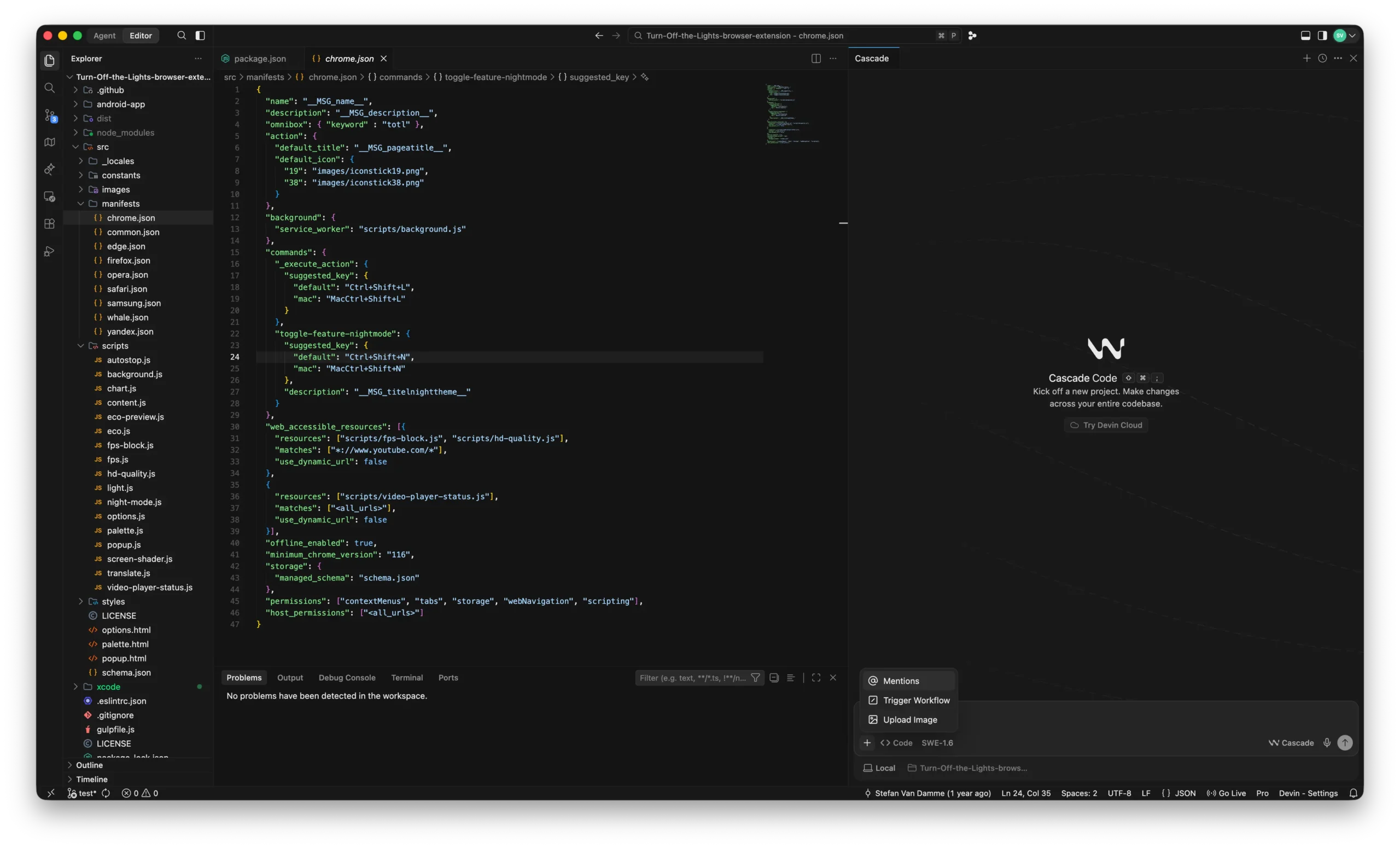Toggle the bottom panel layout icon
The width and height of the screenshot is (1400, 848).
click(x=1305, y=35)
